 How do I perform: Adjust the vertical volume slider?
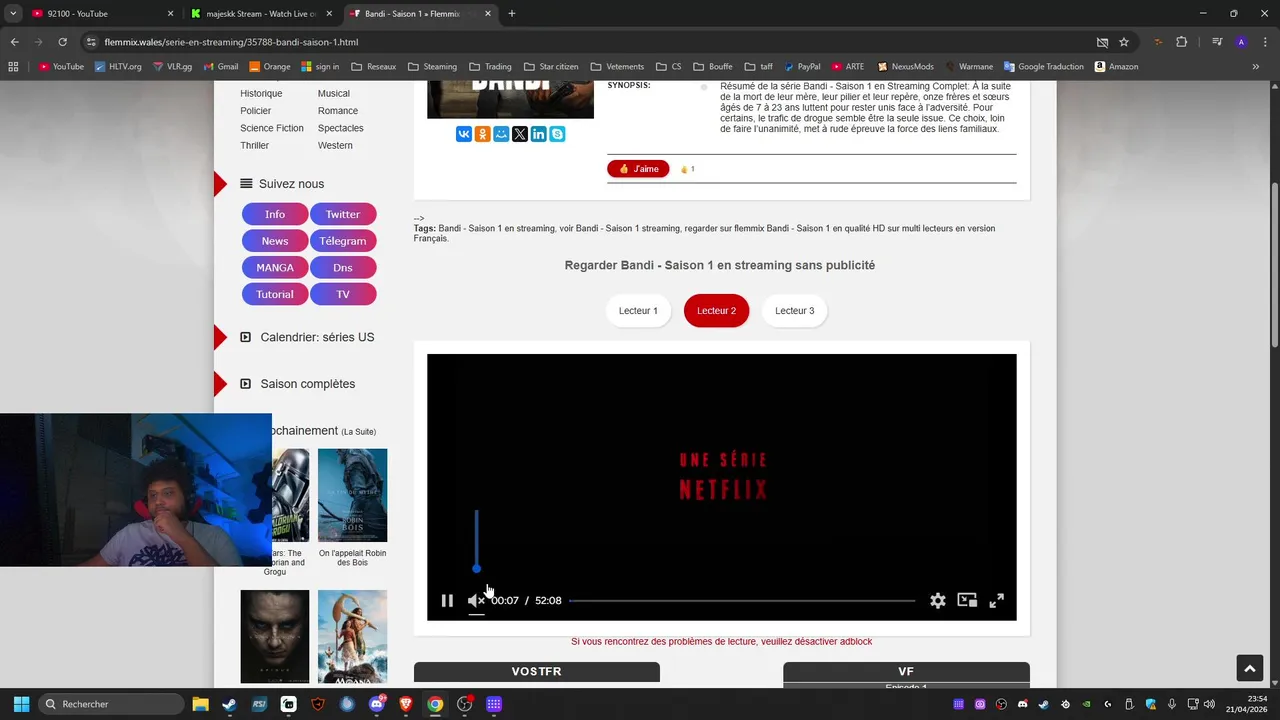click(x=476, y=541)
